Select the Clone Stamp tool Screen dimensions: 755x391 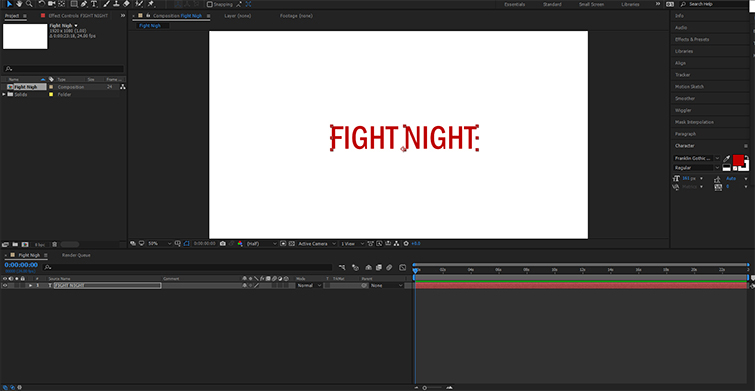pyautogui.click(x=117, y=4)
